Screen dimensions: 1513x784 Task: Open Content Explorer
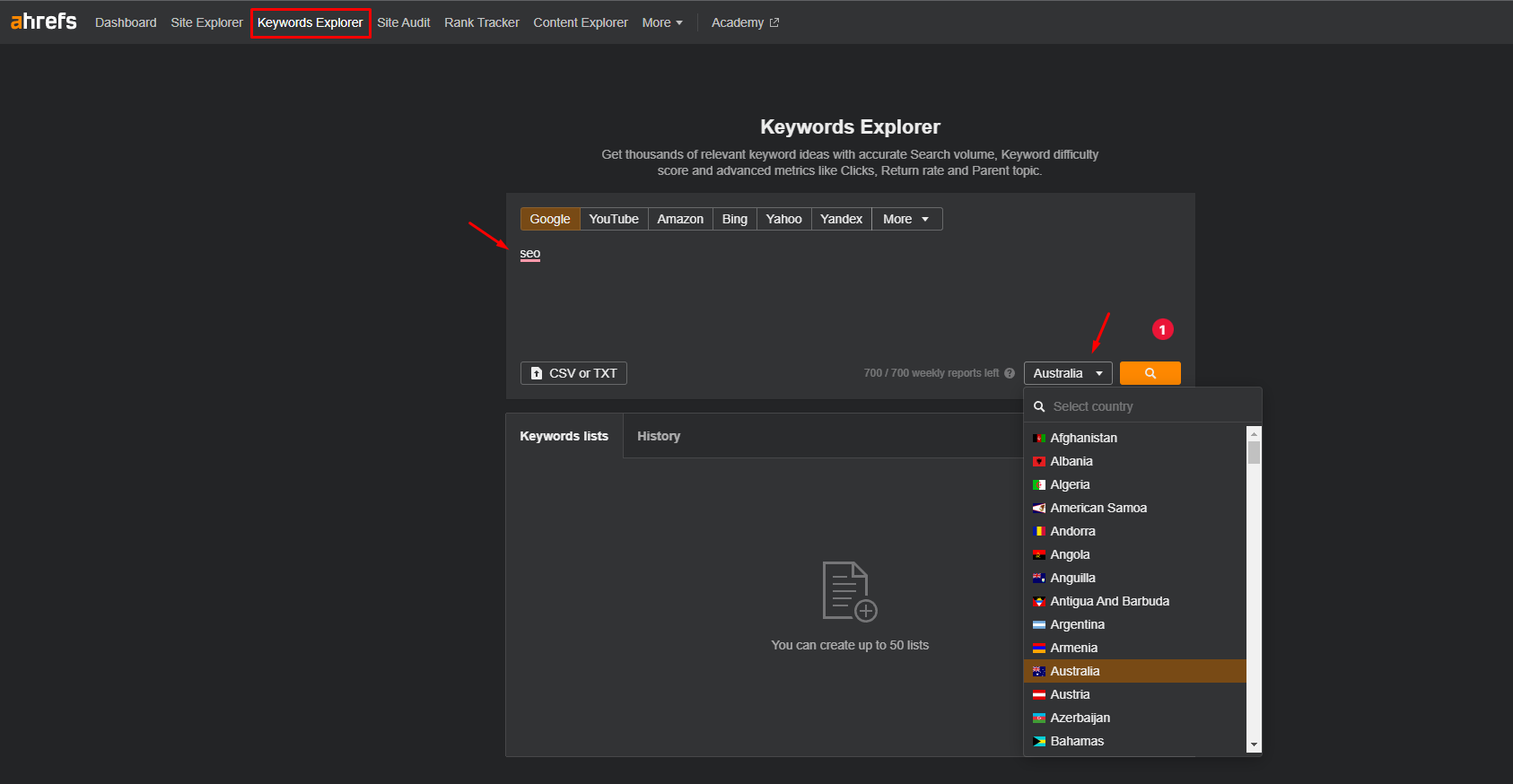(x=581, y=22)
